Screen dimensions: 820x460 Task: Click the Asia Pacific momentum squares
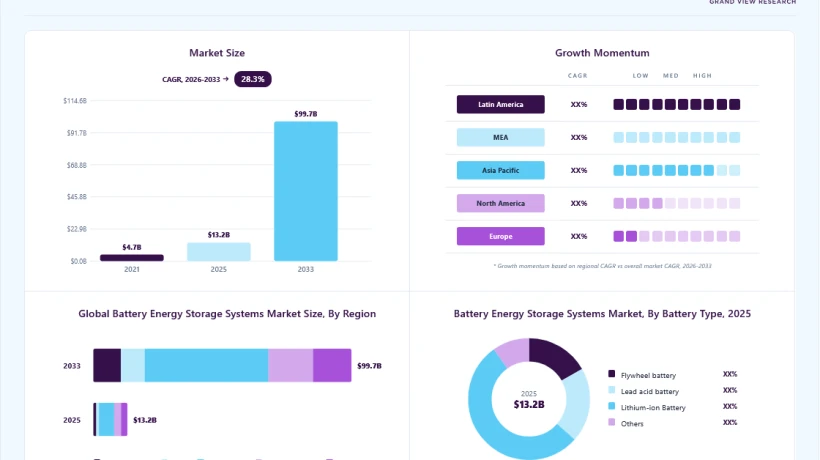[677, 170]
